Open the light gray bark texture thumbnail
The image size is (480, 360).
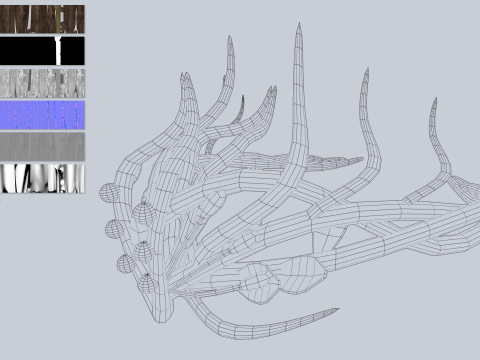42,83
